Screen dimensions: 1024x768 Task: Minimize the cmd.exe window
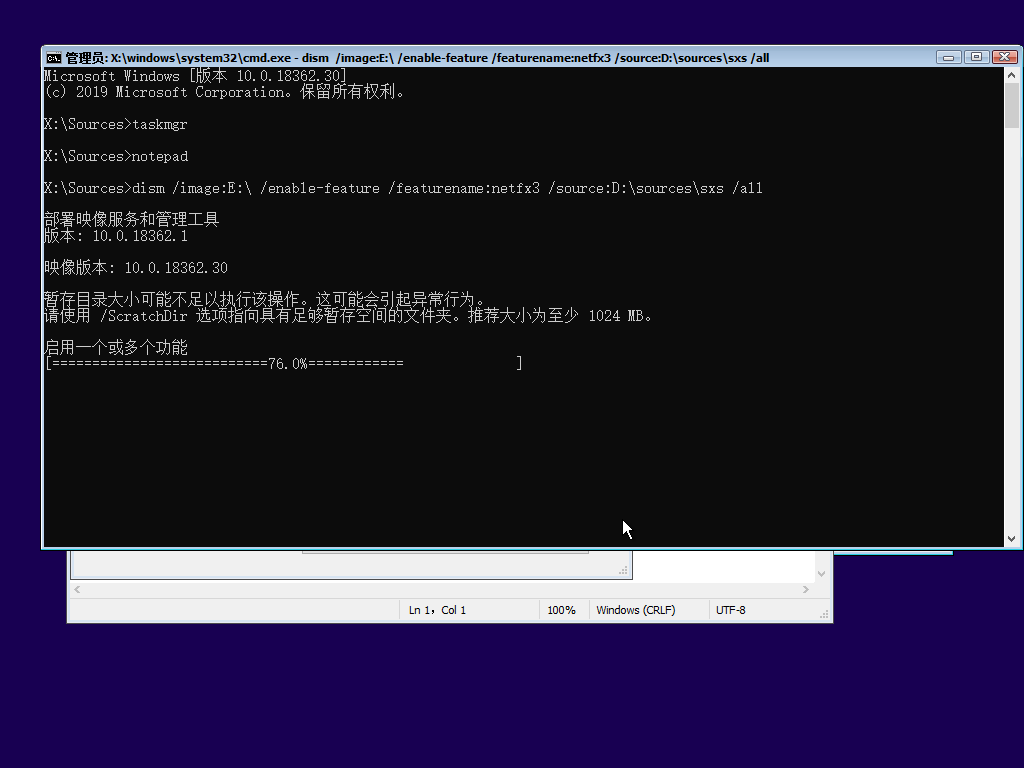(x=948, y=57)
